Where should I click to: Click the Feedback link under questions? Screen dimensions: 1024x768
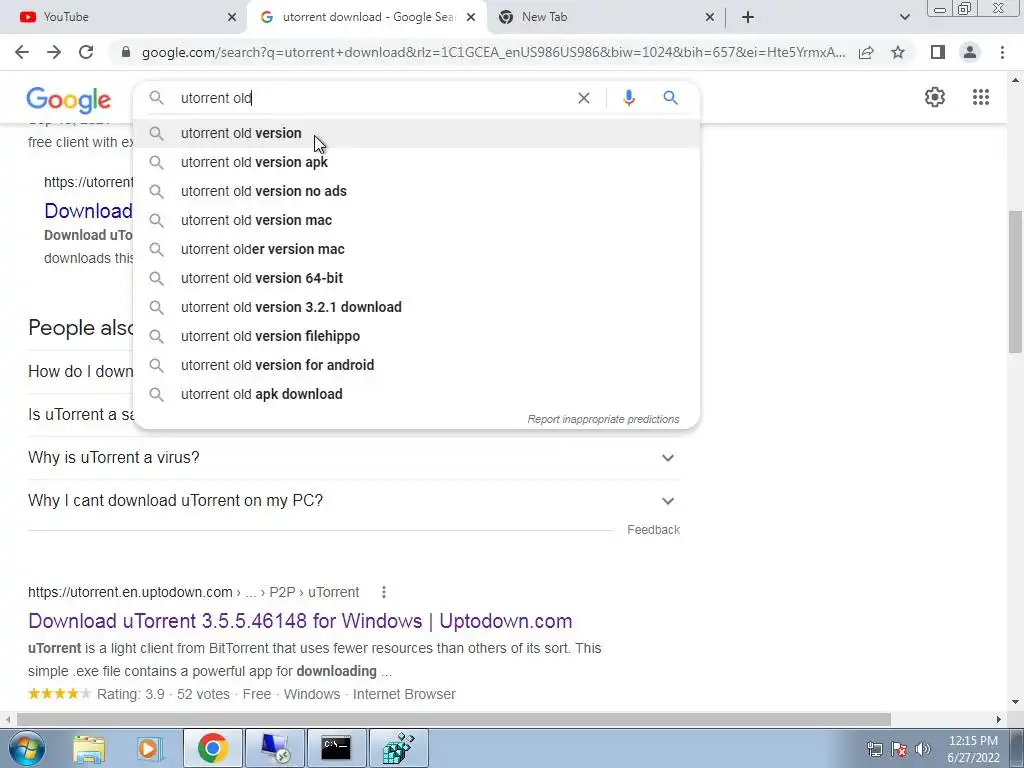pos(653,530)
